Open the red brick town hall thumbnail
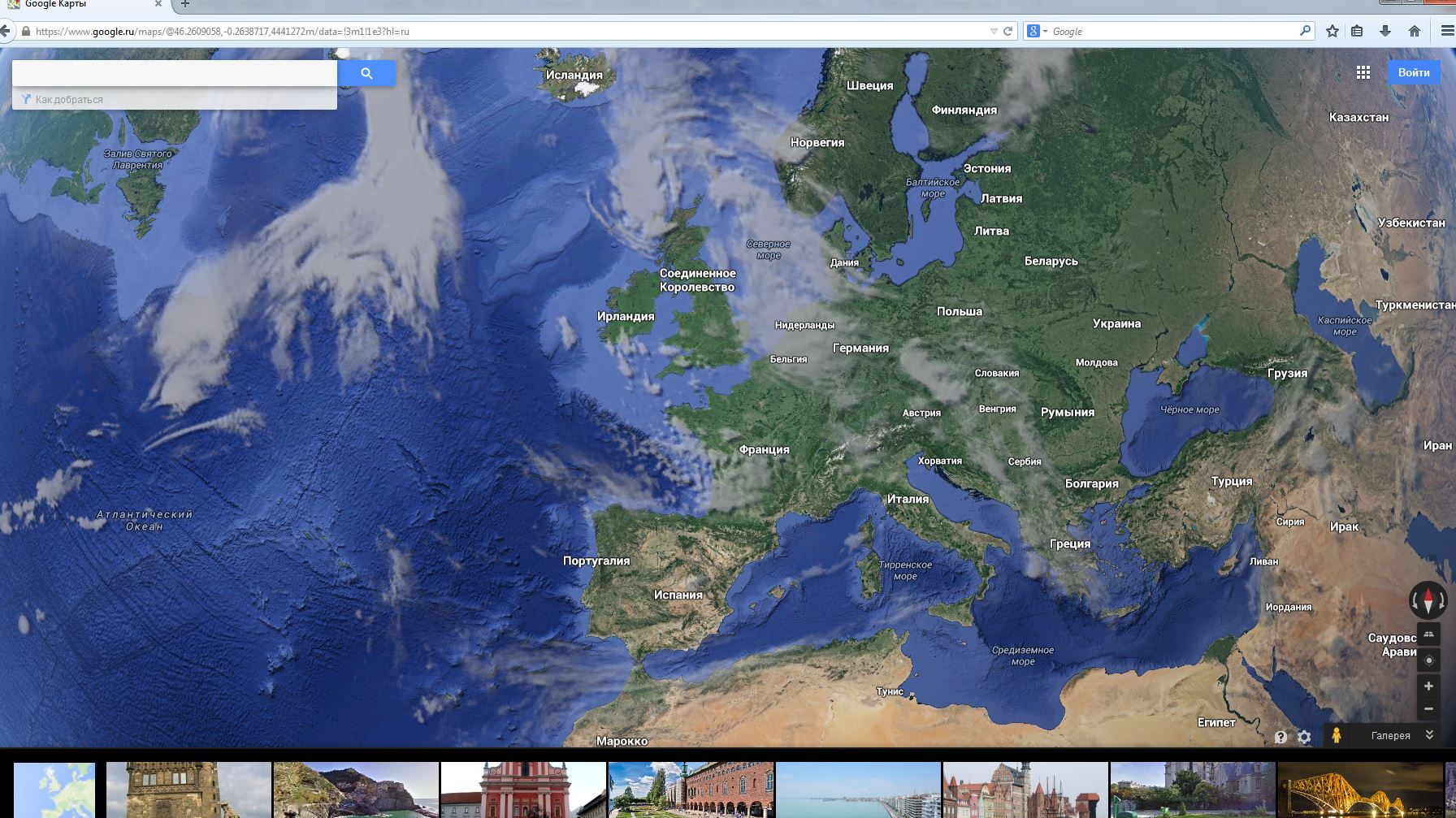 (x=691, y=790)
